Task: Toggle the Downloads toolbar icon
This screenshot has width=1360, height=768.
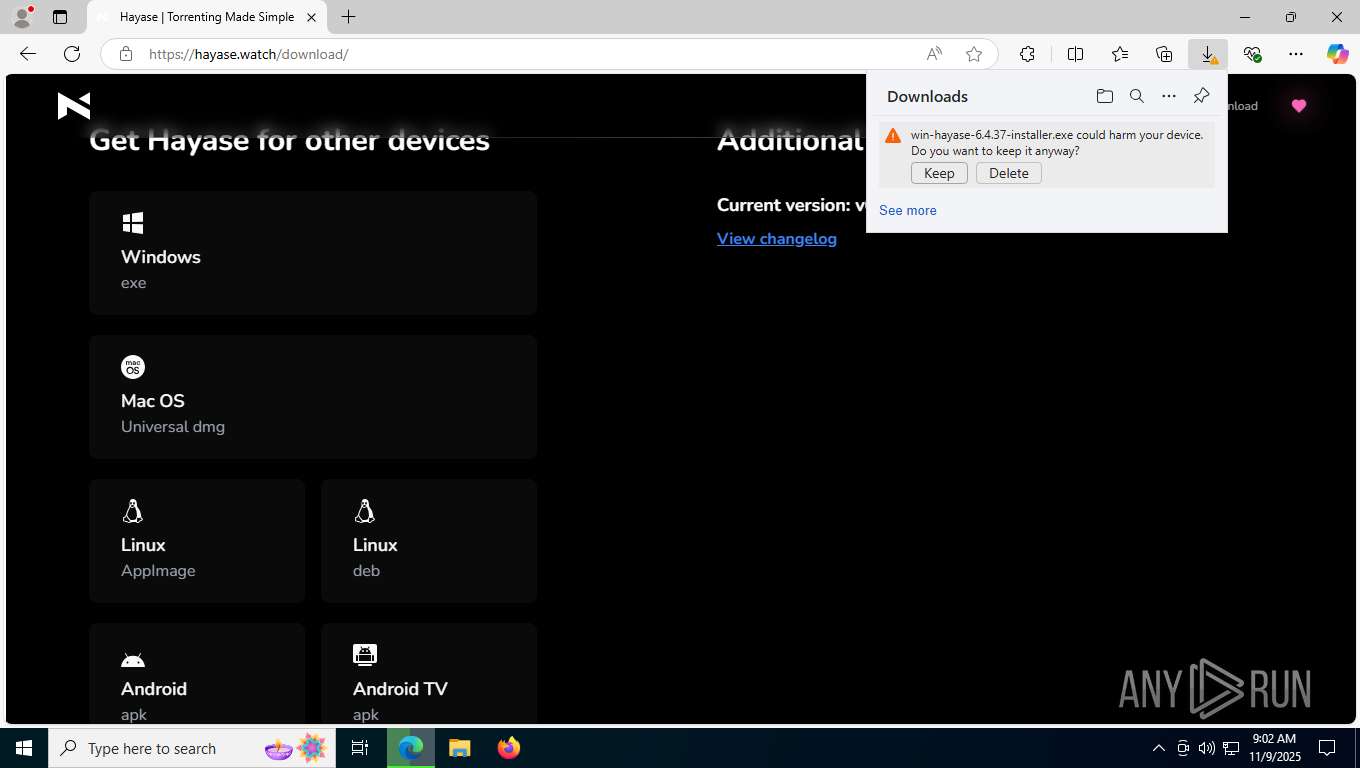Action: click(x=1208, y=54)
